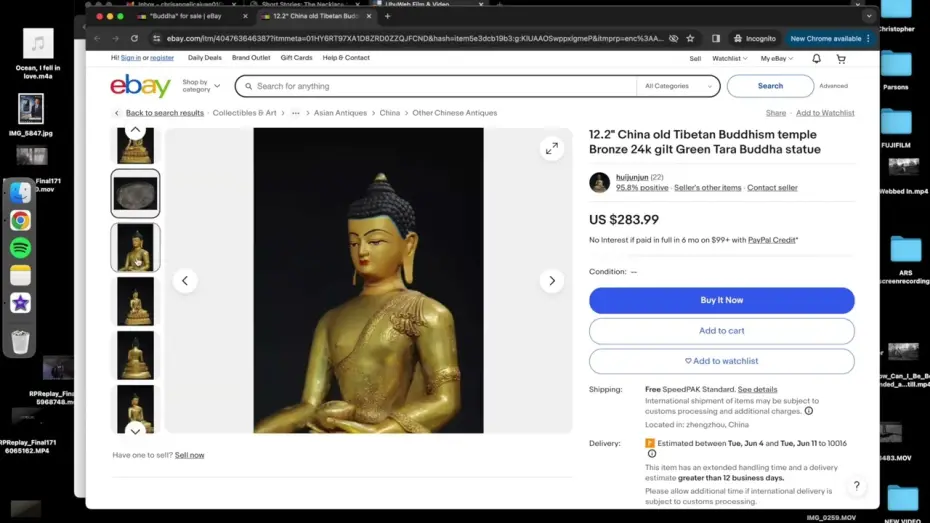The height and width of the screenshot is (523, 930).
Task: Focus the Search for anything field
Action: click(440, 86)
